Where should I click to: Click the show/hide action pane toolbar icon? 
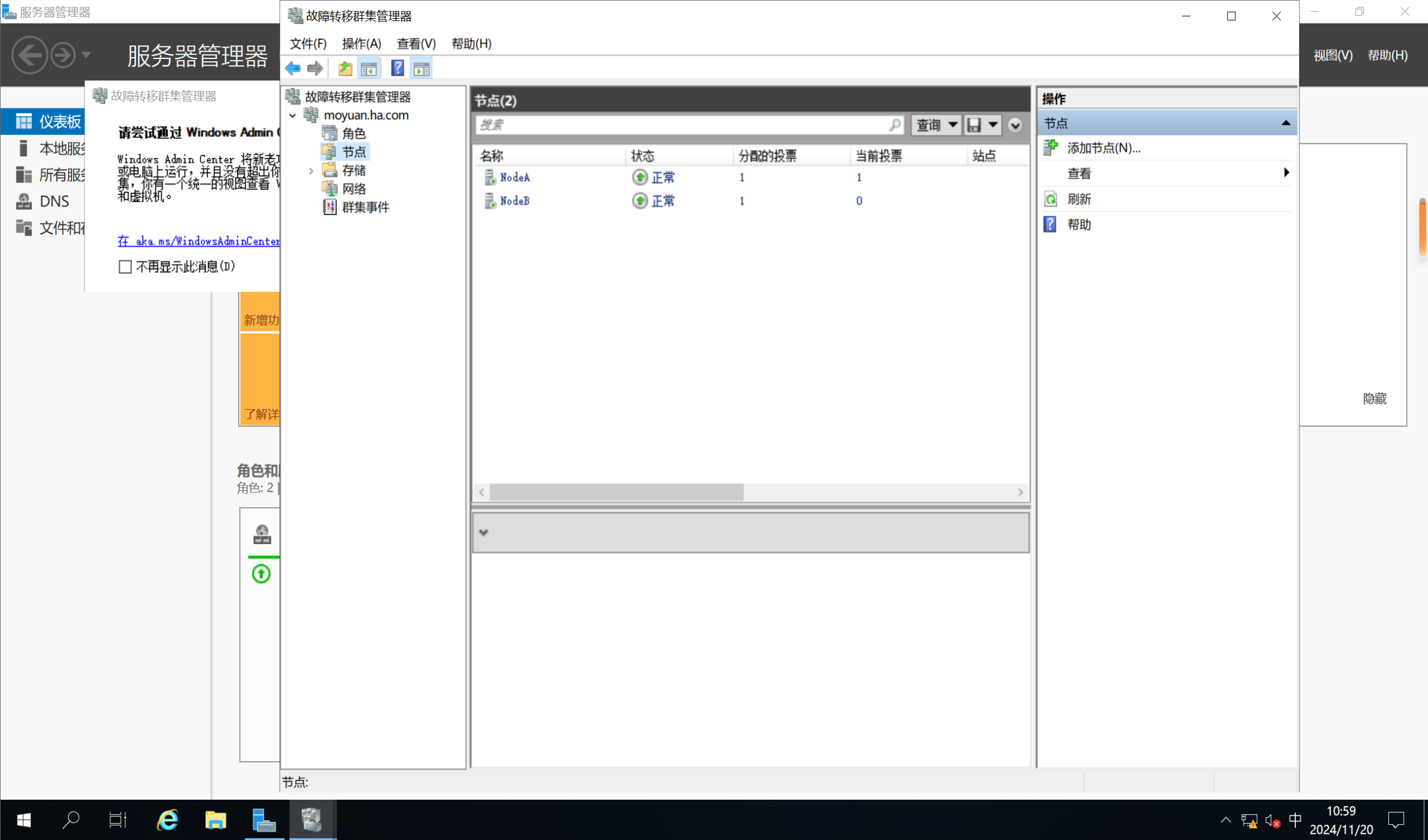(x=421, y=69)
